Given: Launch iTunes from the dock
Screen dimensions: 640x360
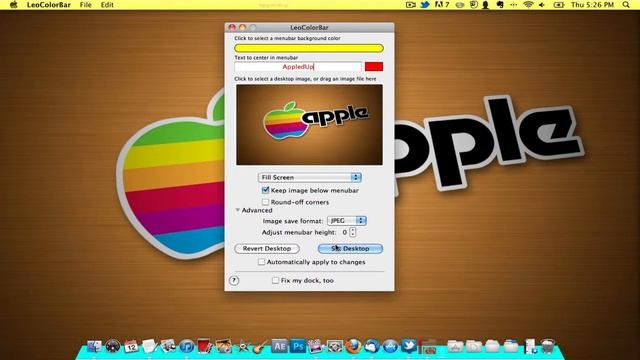Looking at the screenshot, I should point(187,346).
